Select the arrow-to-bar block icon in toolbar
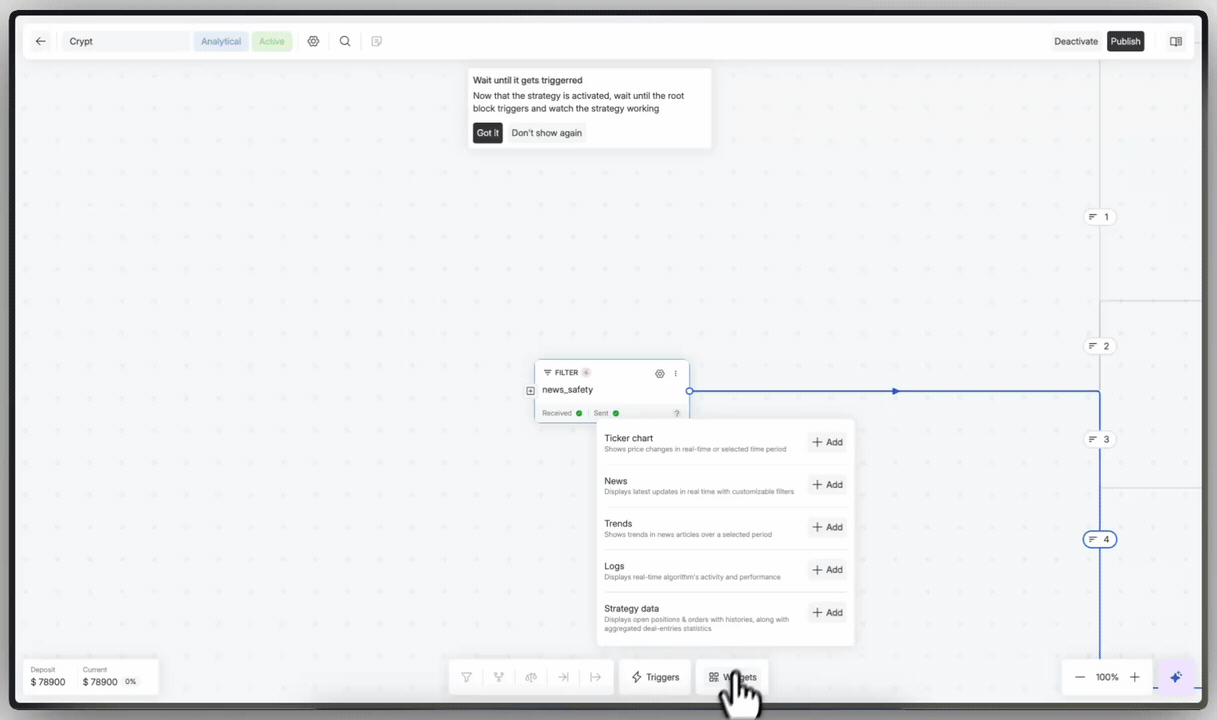The width and height of the screenshot is (1217, 720). [563, 677]
